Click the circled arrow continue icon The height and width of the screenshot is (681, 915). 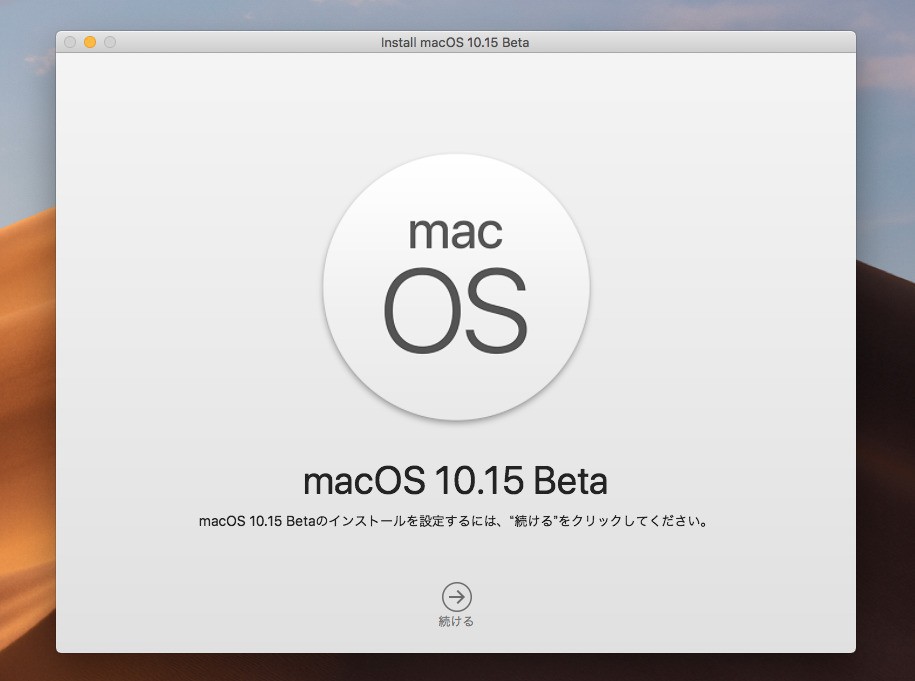tap(456, 596)
